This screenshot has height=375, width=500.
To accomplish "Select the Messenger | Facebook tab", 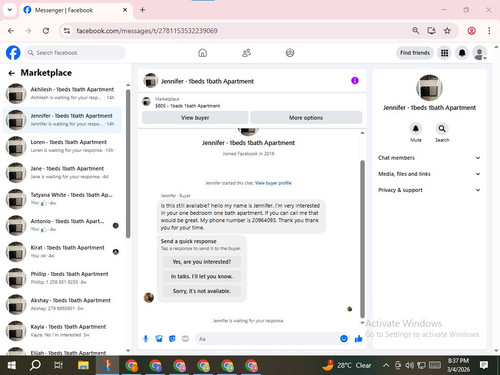I will tap(76, 10).
